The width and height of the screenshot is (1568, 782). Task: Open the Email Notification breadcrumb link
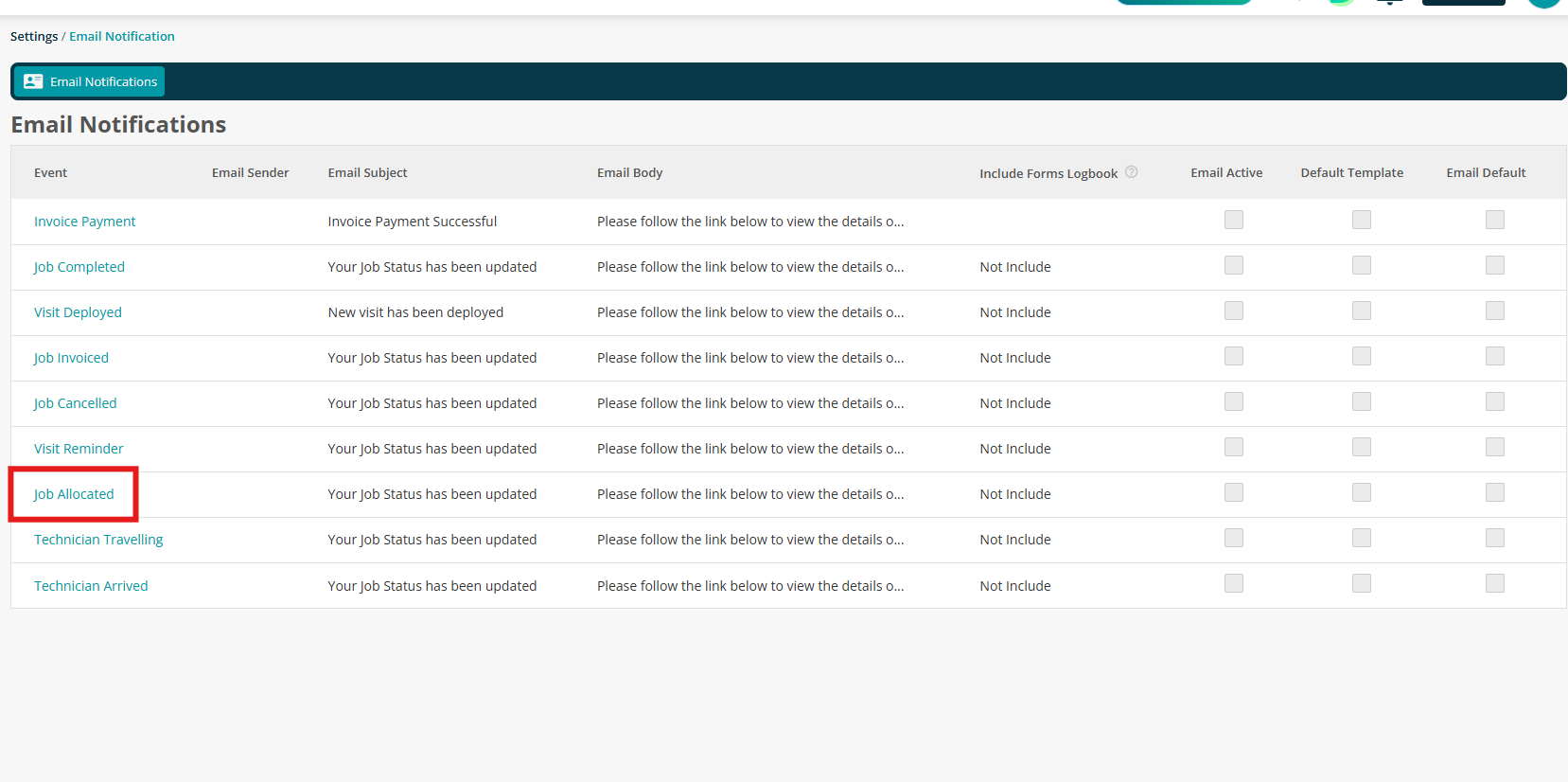[122, 36]
